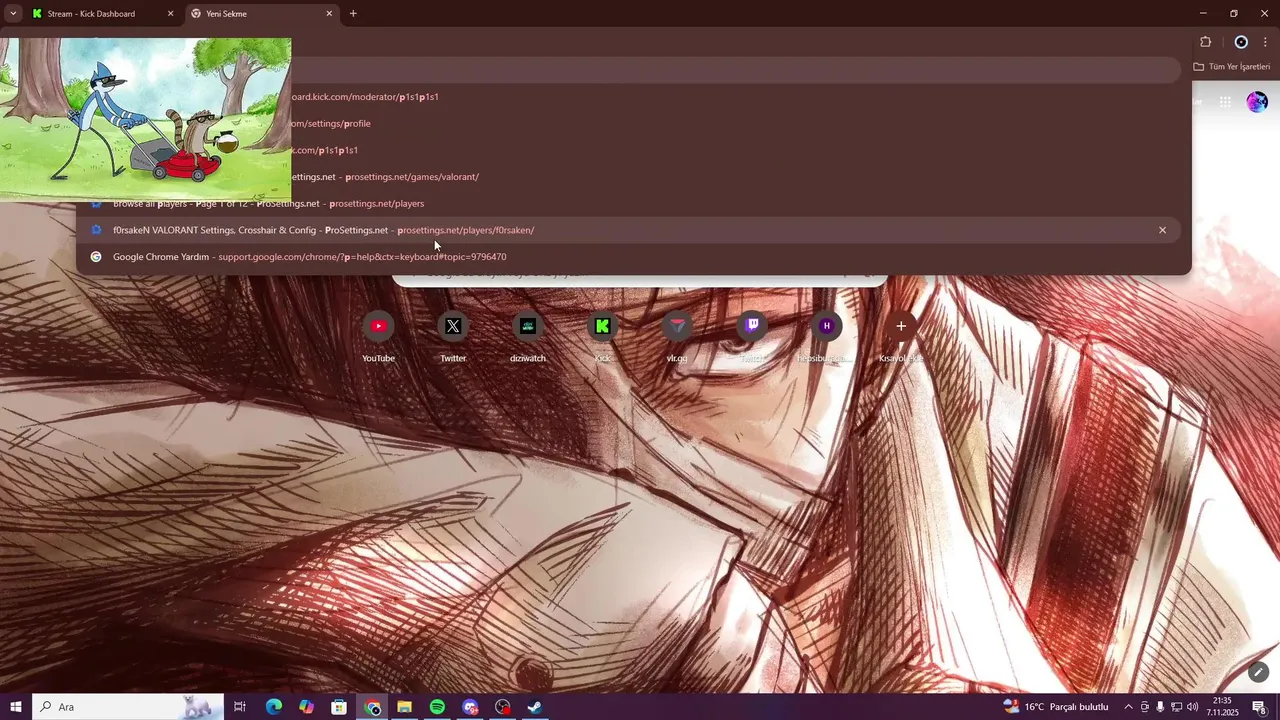The image size is (1280, 720).
Task: Open the Google apps grid
Action: pos(1225,102)
